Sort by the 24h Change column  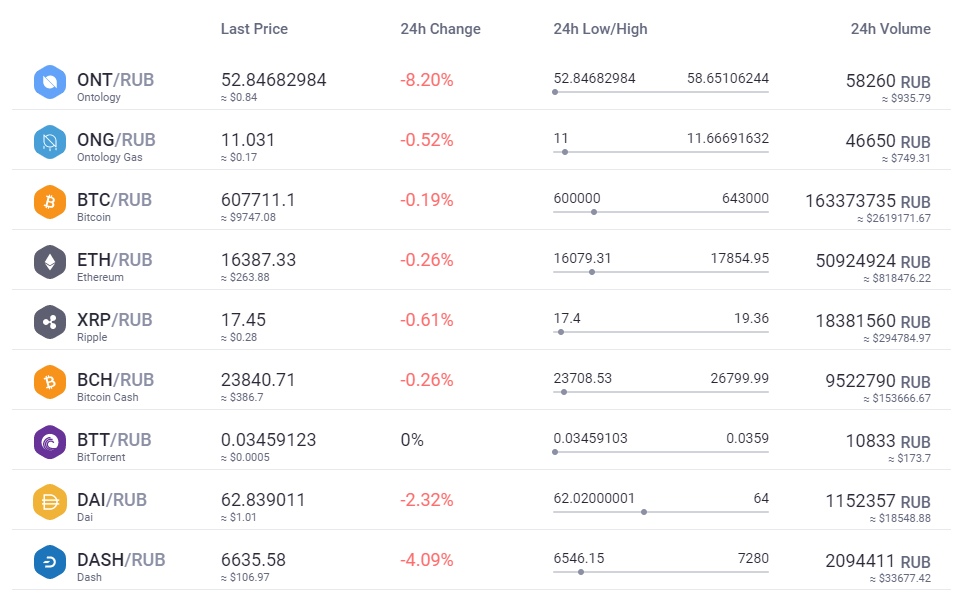point(440,29)
